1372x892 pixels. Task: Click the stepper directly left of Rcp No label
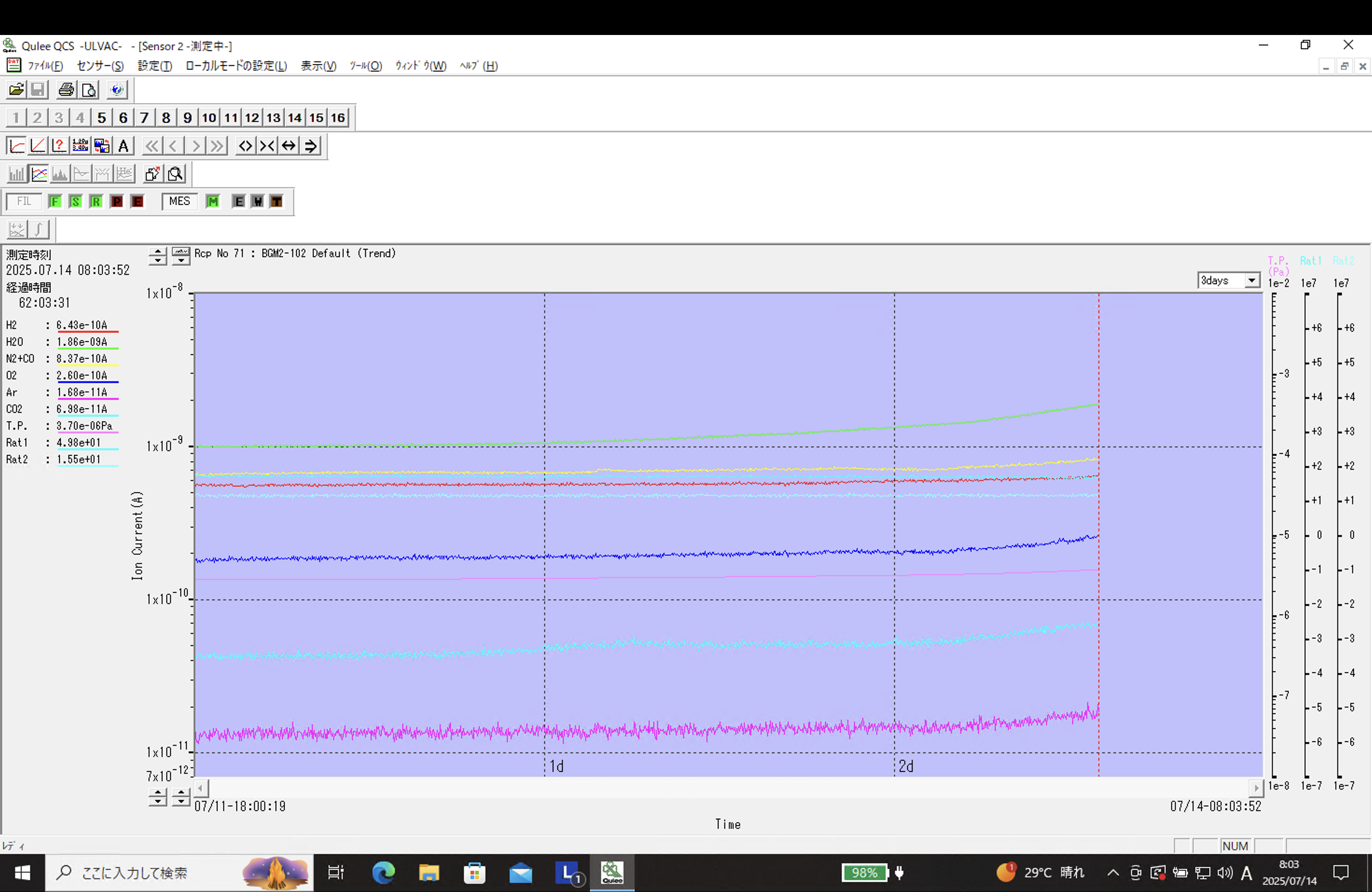[x=181, y=256]
